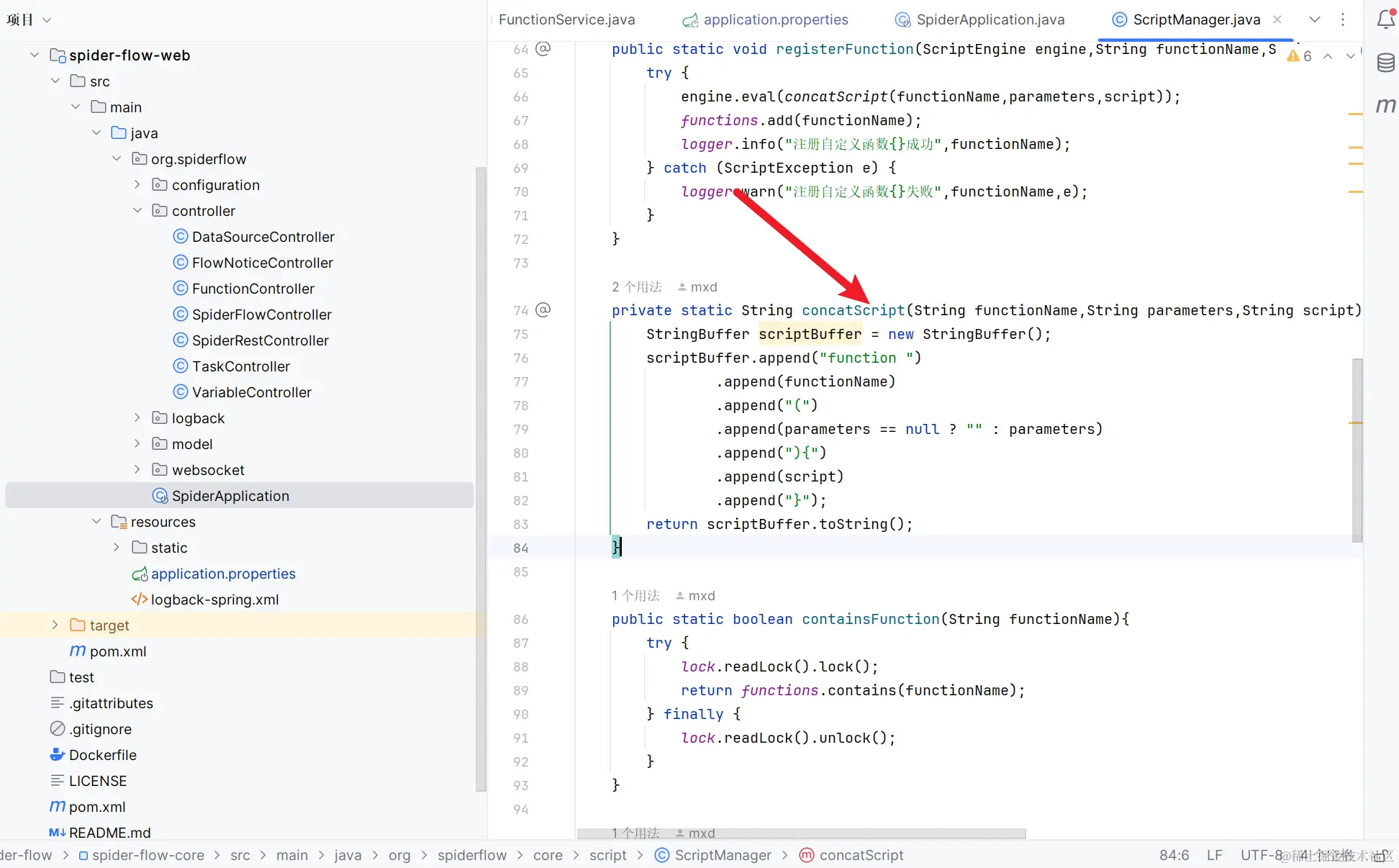Viewport: 1399px width, 868px height.
Task: Open the Database tool window icon
Action: click(x=1385, y=63)
